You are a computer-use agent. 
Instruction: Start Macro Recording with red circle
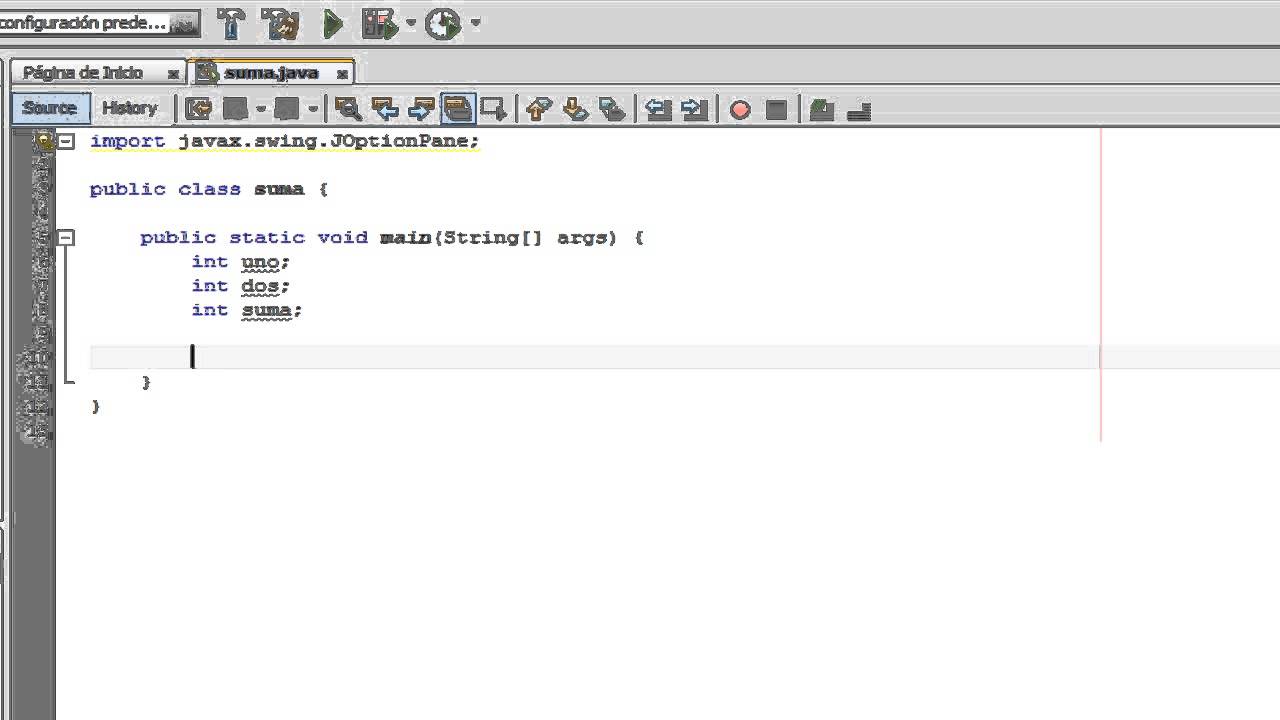coord(740,110)
